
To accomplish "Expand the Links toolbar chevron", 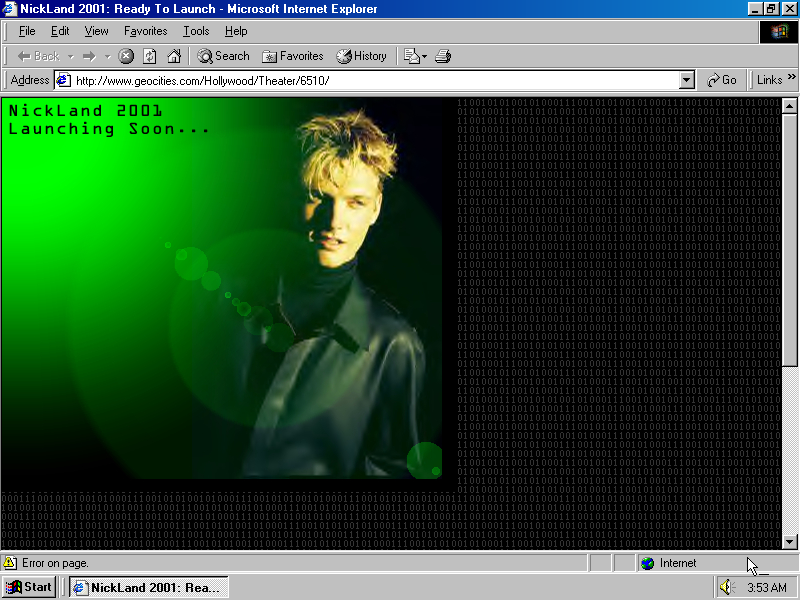I will (791, 77).
